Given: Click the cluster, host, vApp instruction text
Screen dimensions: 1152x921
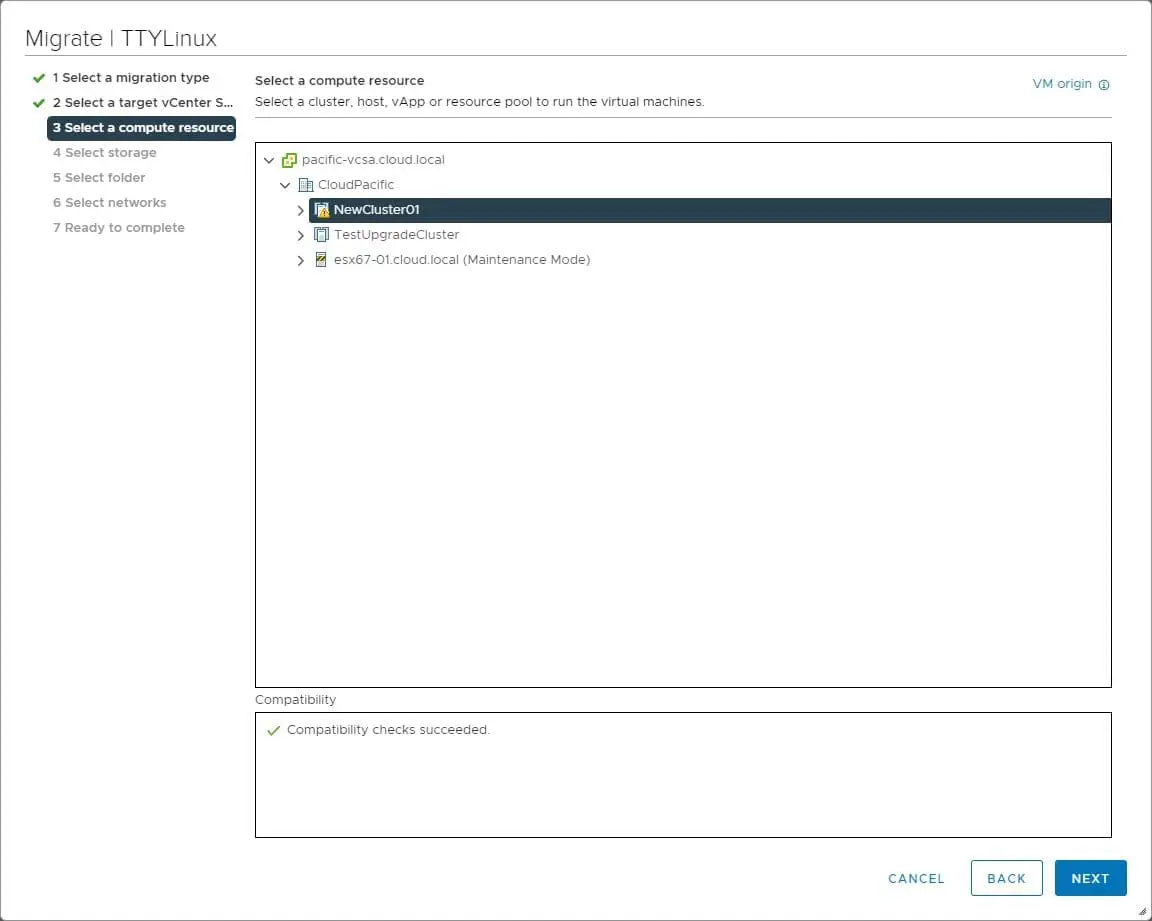Looking at the screenshot, I should [480, 102].
